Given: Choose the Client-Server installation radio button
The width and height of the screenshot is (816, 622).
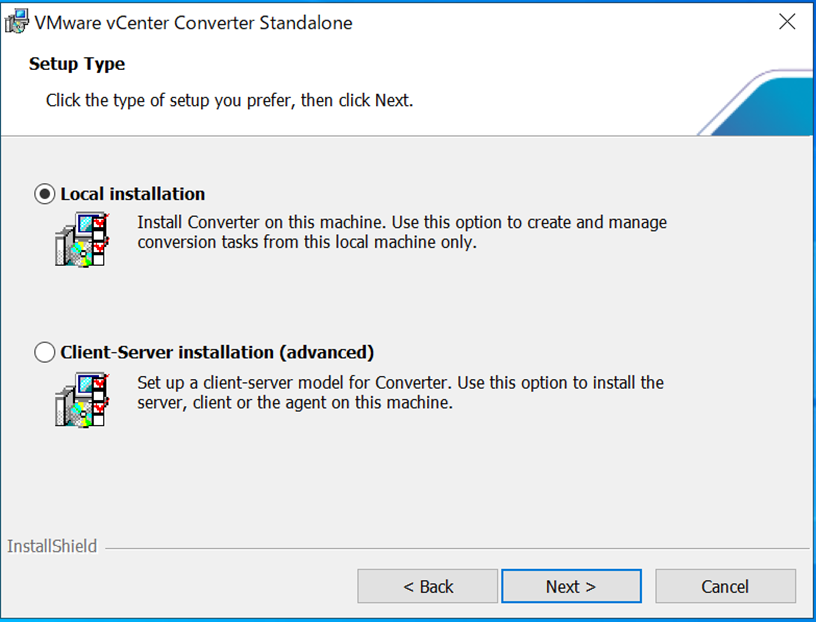Looking at the screenshot, I should (x=45, y=352).
